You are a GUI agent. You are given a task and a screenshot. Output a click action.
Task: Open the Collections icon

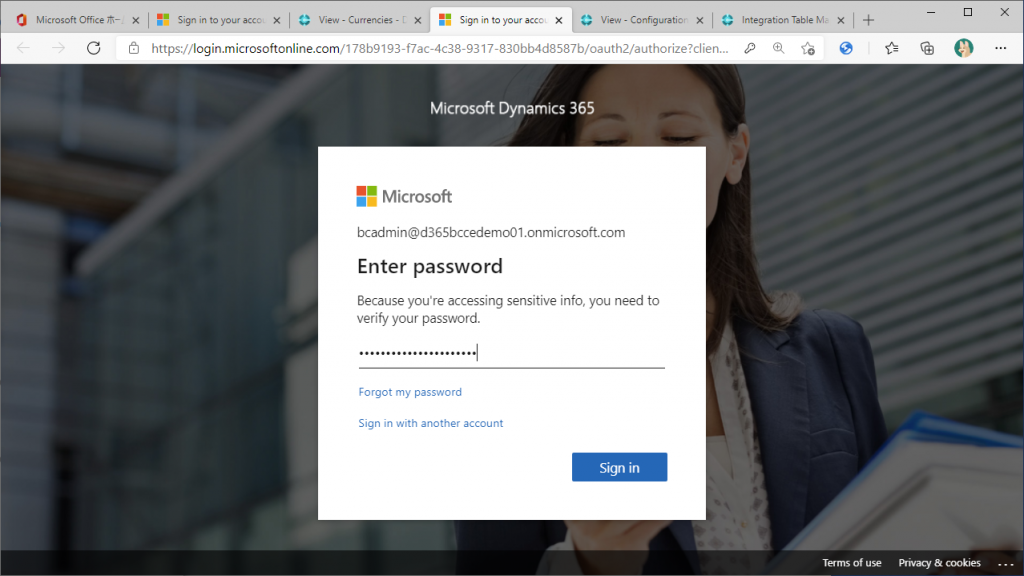(927, 48)
